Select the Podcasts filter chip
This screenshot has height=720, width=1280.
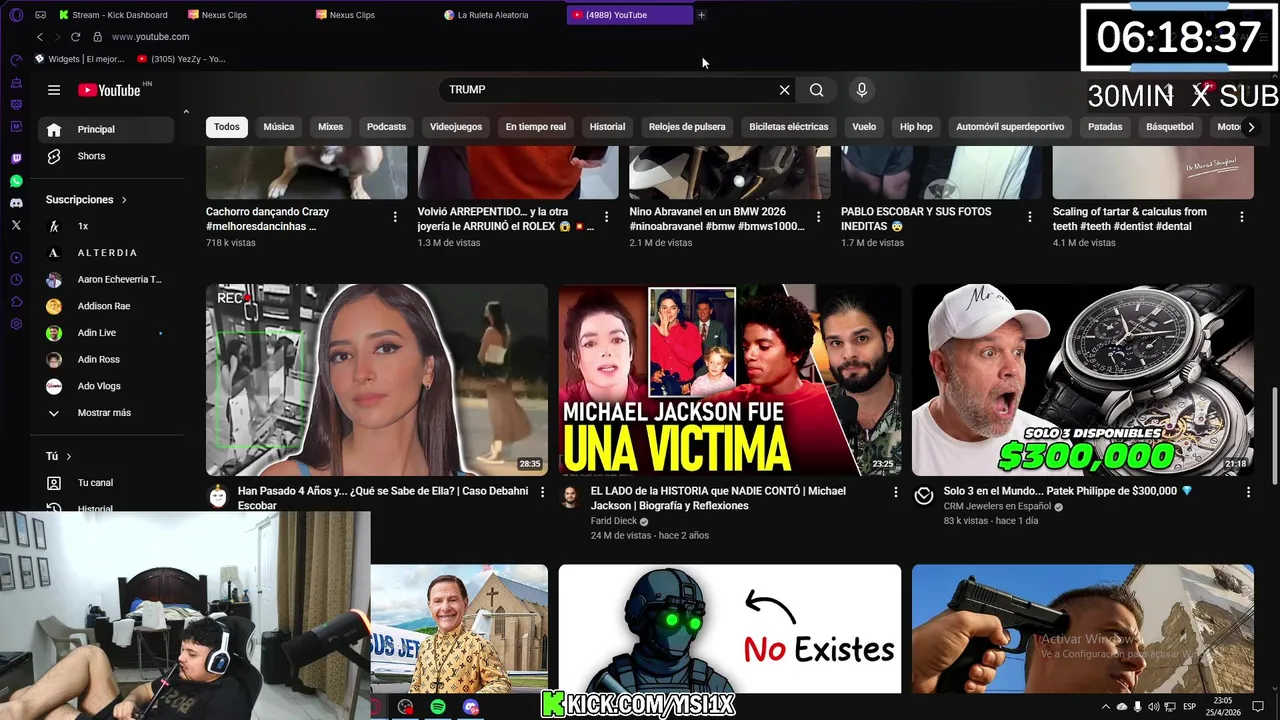[386, 127]
